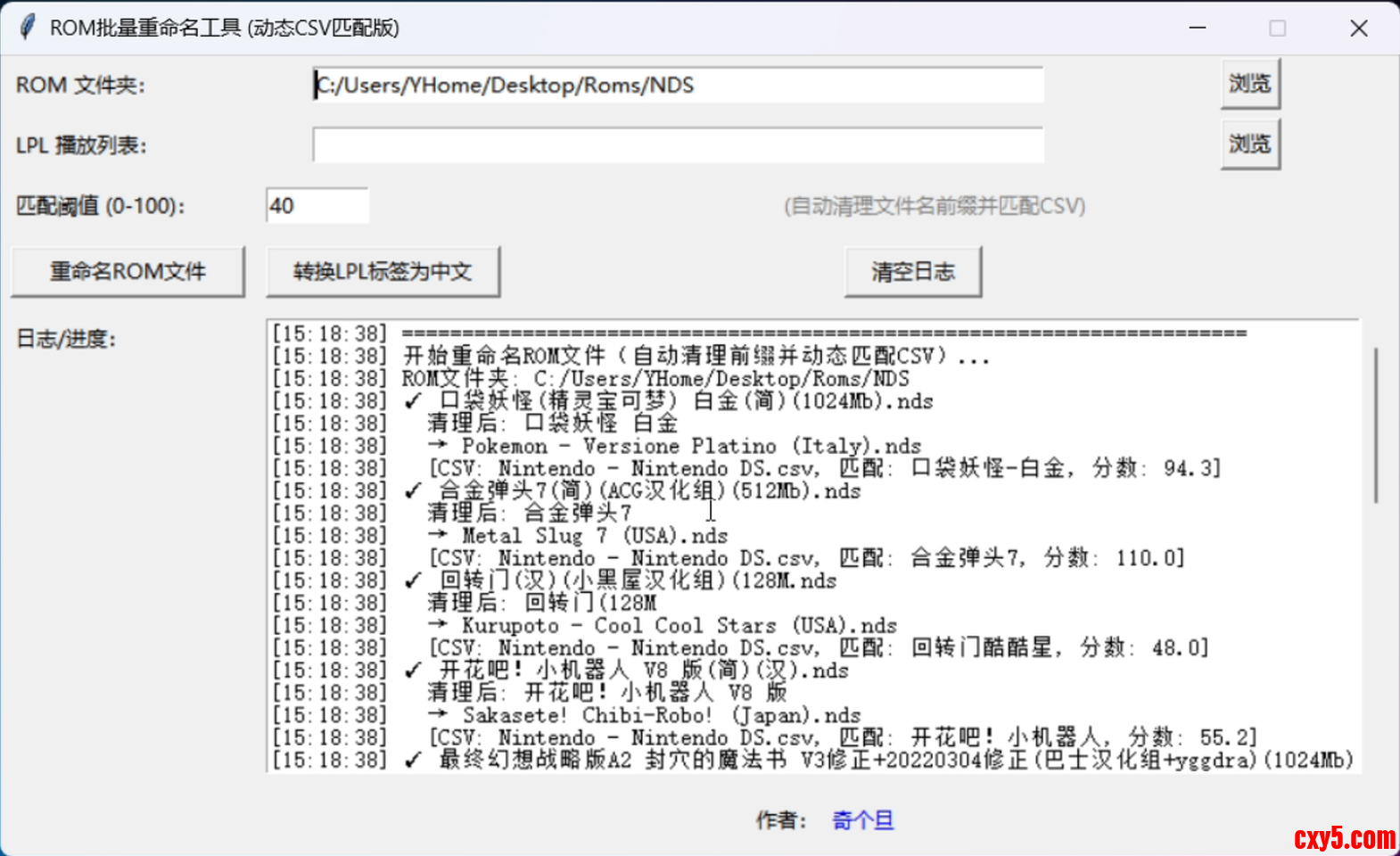Click the checkmark beside 合金弹头7 log entry
This screenshot has width=1400, height=856.
point(413,491)
